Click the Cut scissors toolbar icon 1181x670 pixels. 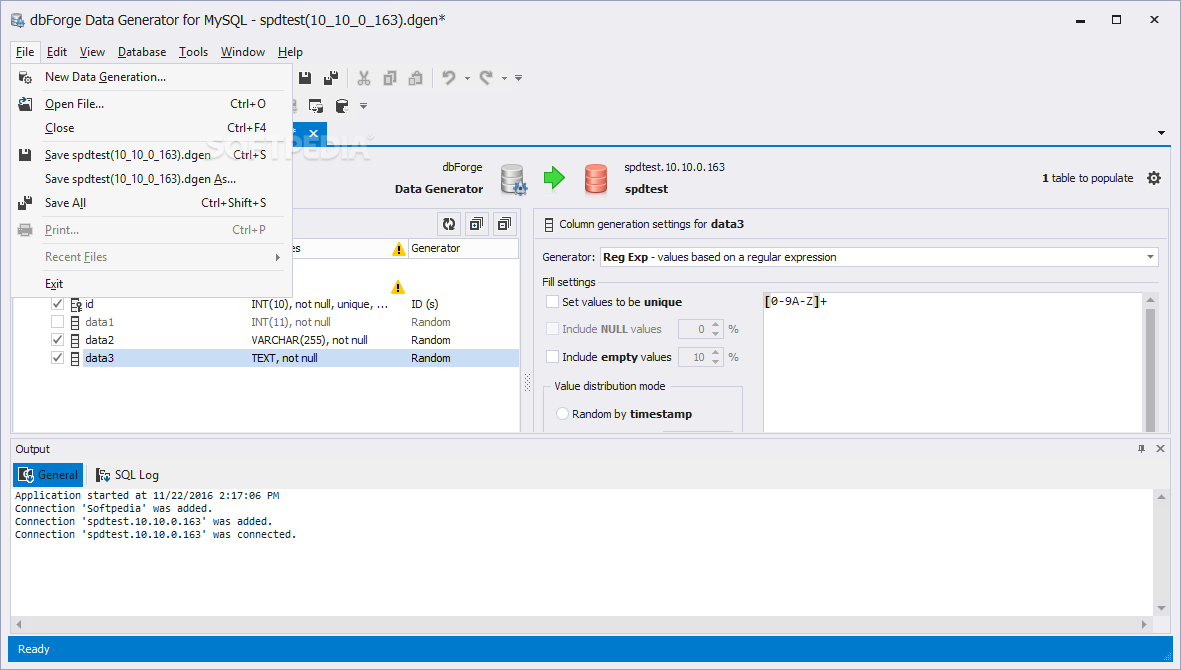click(x=364, y=78)
